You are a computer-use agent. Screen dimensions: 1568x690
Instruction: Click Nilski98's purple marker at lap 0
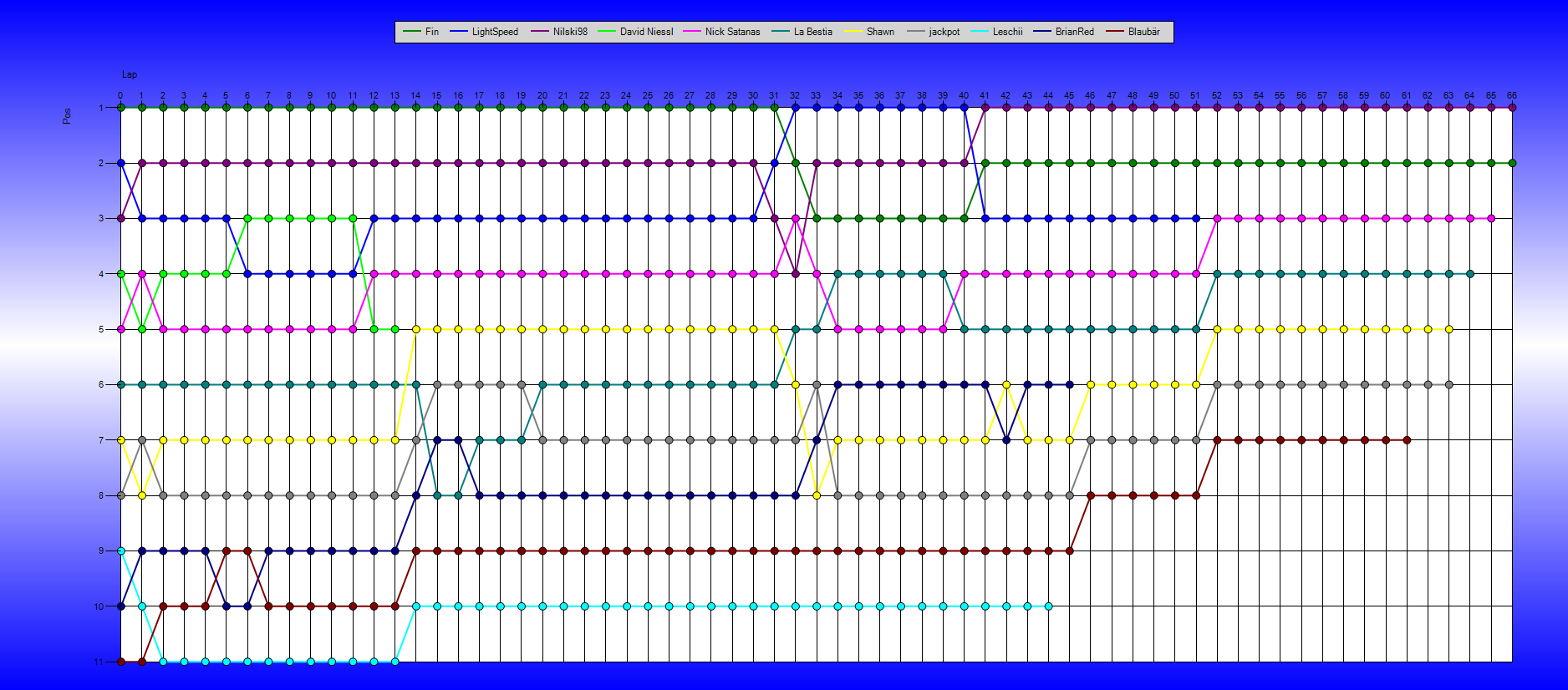click(x=121, y=218)
